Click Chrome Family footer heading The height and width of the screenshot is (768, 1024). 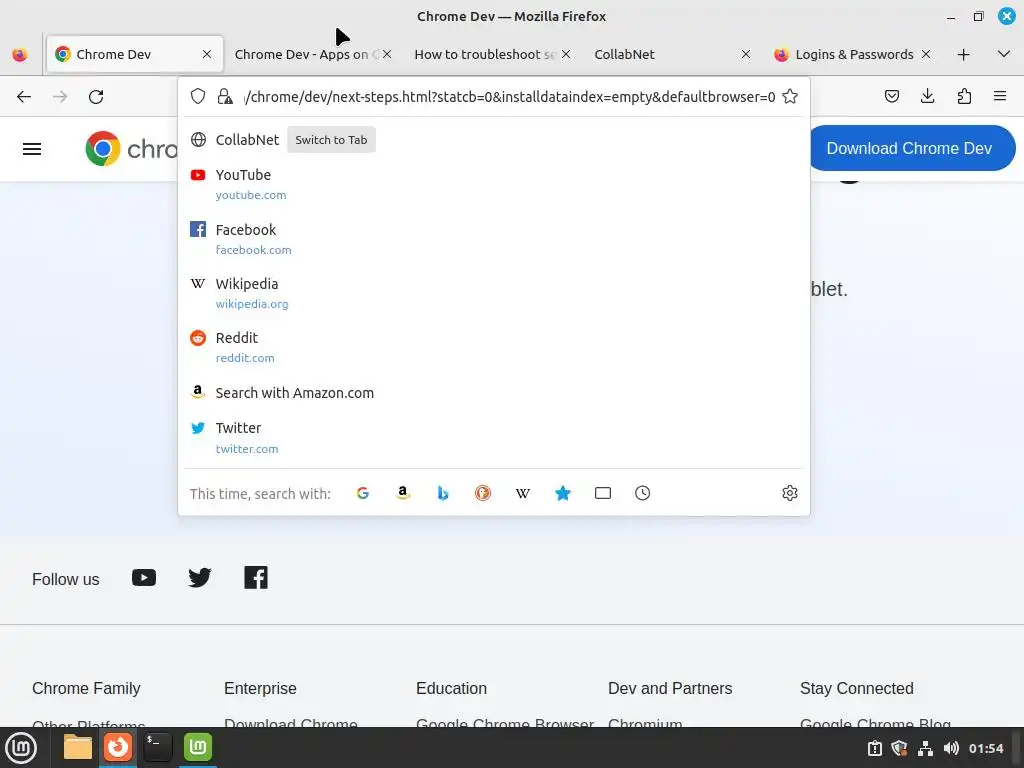(x=86, y=688)
